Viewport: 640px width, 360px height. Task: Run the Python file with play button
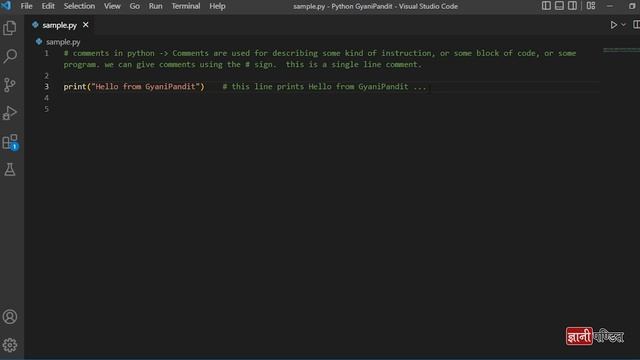[613, 25]
